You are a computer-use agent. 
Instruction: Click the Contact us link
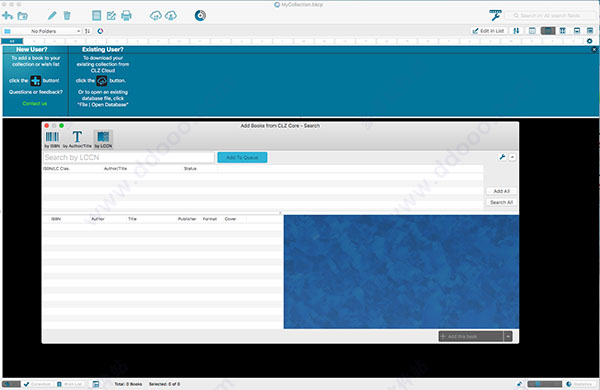click(x=35, y=103)
